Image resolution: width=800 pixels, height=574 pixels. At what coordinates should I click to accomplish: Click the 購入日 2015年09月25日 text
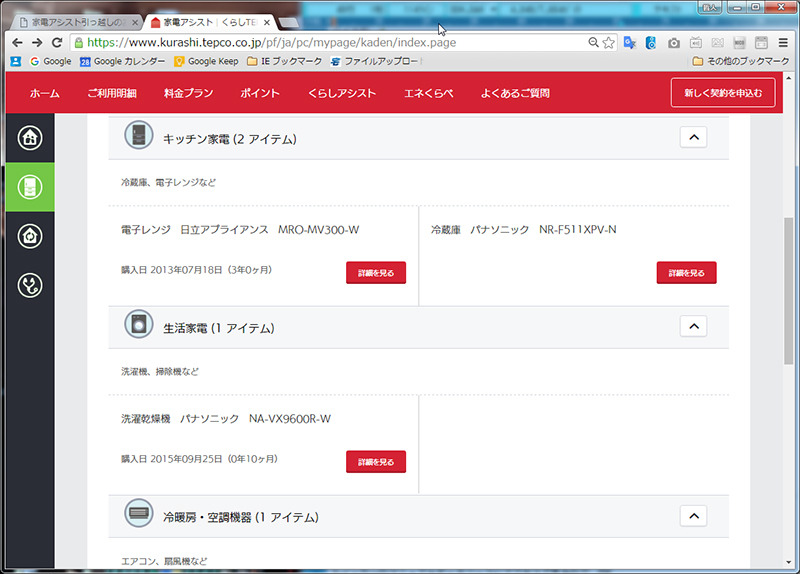(x=199, y=459)
